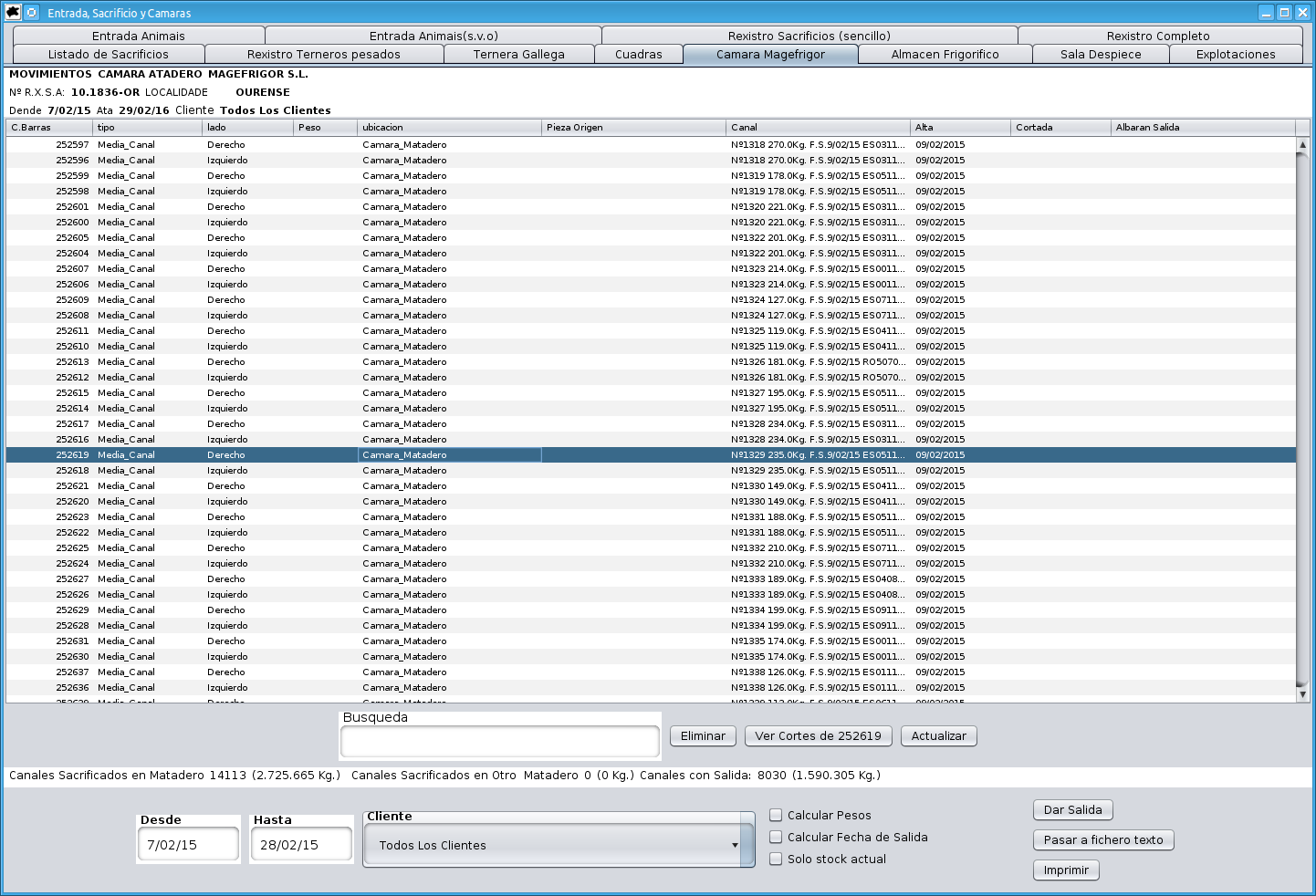Select row with barcode 252615
The image size is (1316, 896).
(651, 392)
